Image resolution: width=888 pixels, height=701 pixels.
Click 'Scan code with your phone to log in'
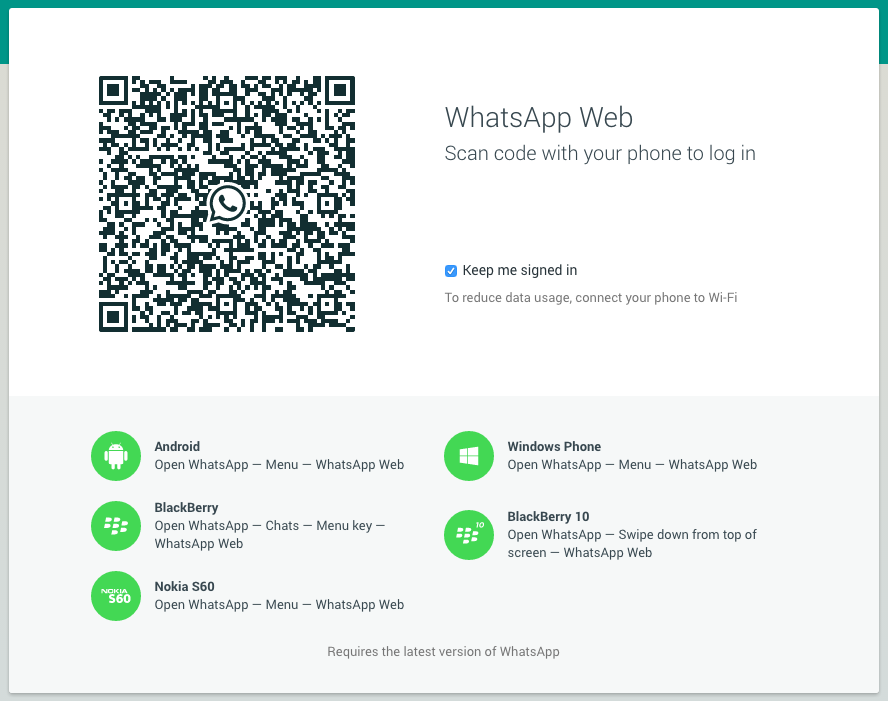coord(600,153)
